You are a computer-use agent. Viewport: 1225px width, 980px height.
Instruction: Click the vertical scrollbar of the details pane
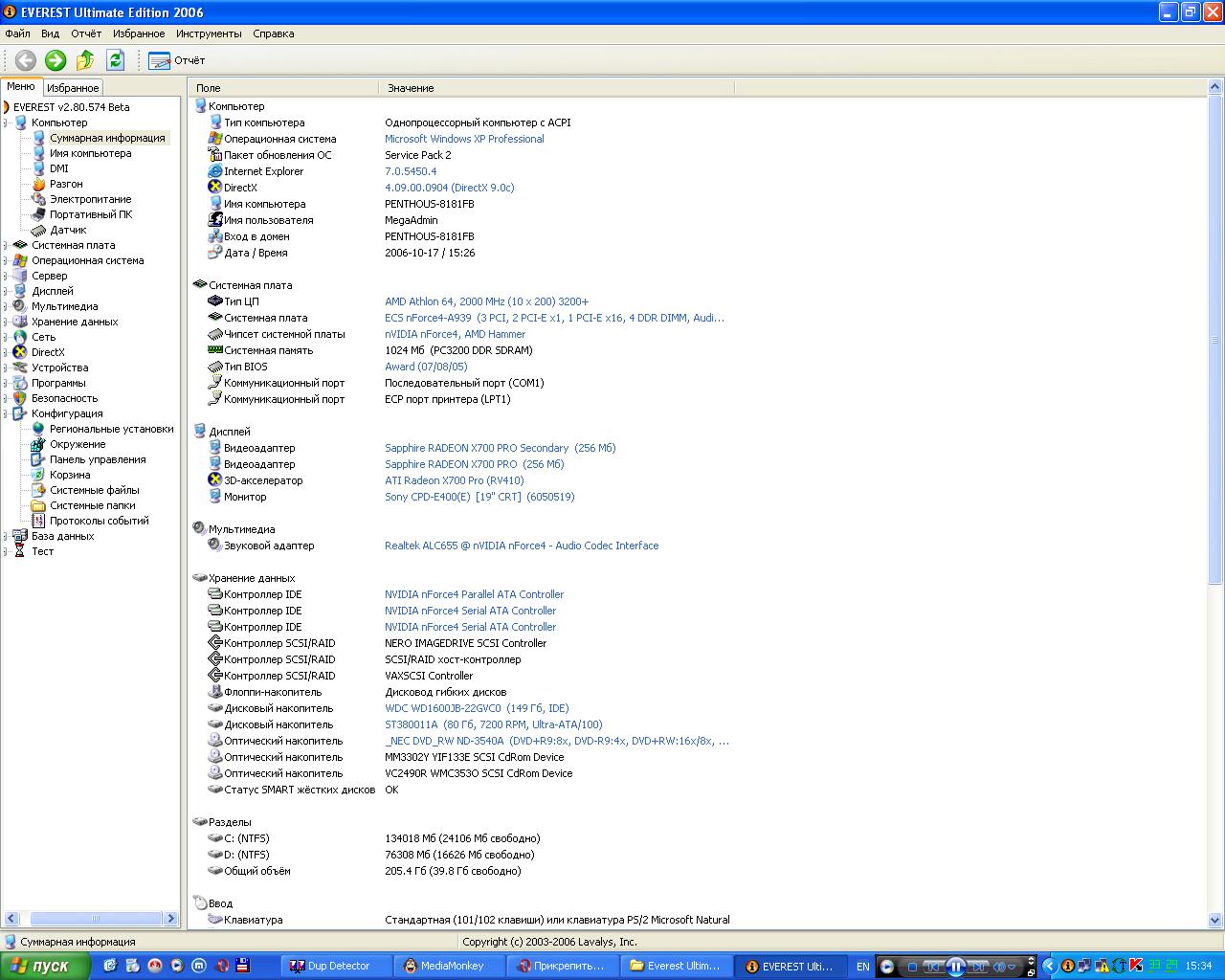[1216, 340]
